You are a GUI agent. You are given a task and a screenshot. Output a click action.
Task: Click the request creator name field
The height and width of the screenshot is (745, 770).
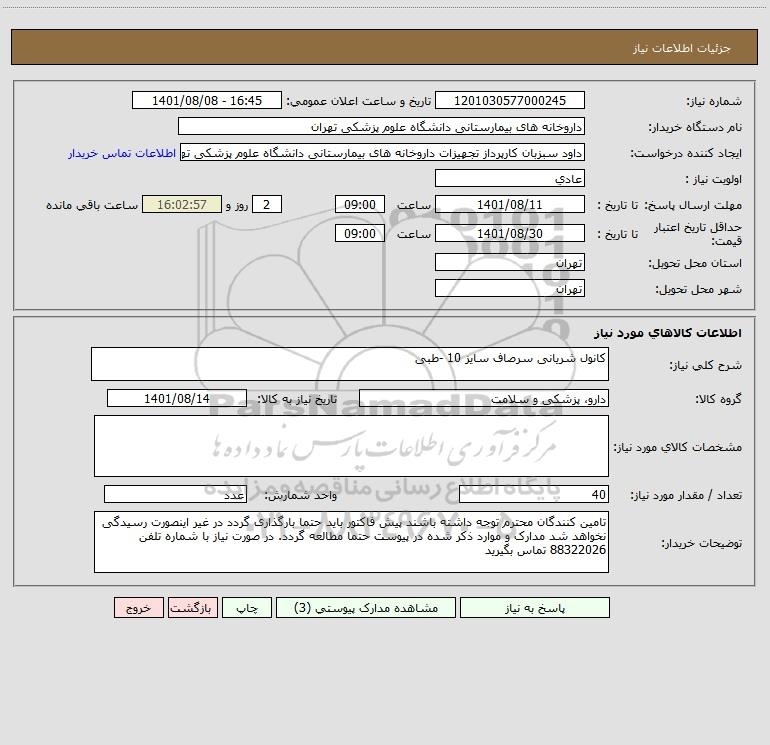click(x=382, y=153)
